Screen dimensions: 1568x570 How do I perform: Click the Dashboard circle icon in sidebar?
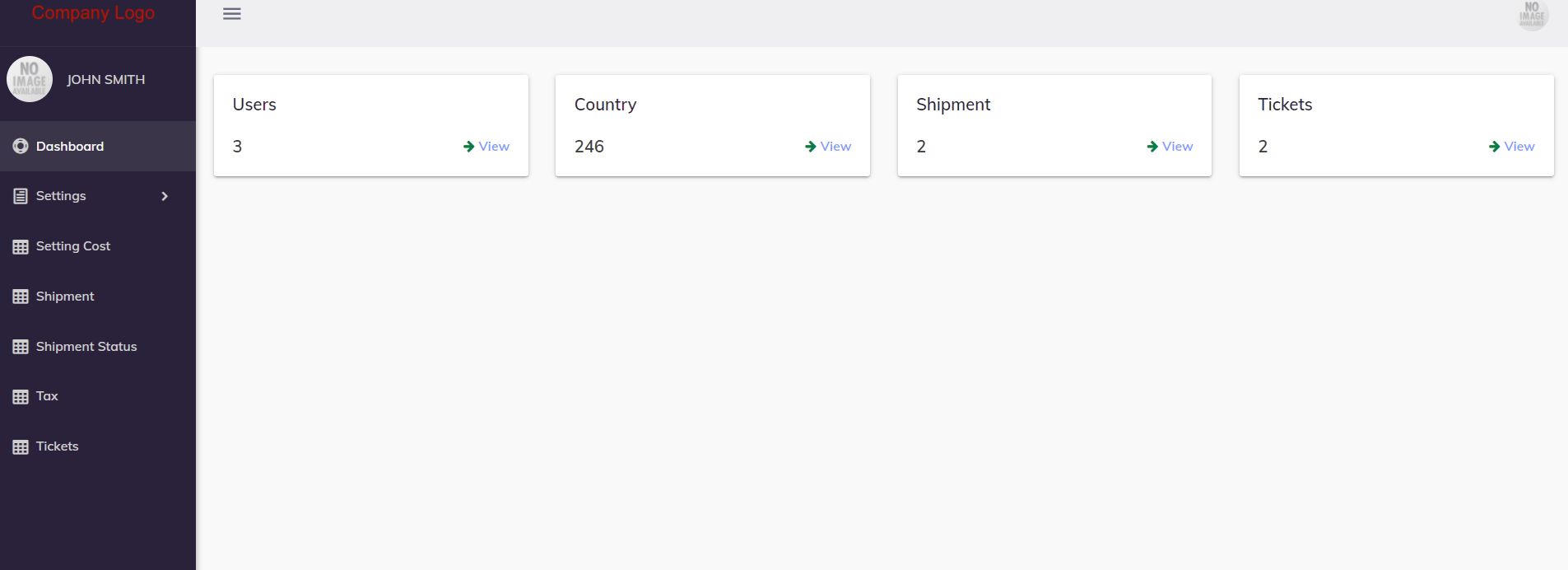click(21, 147)
